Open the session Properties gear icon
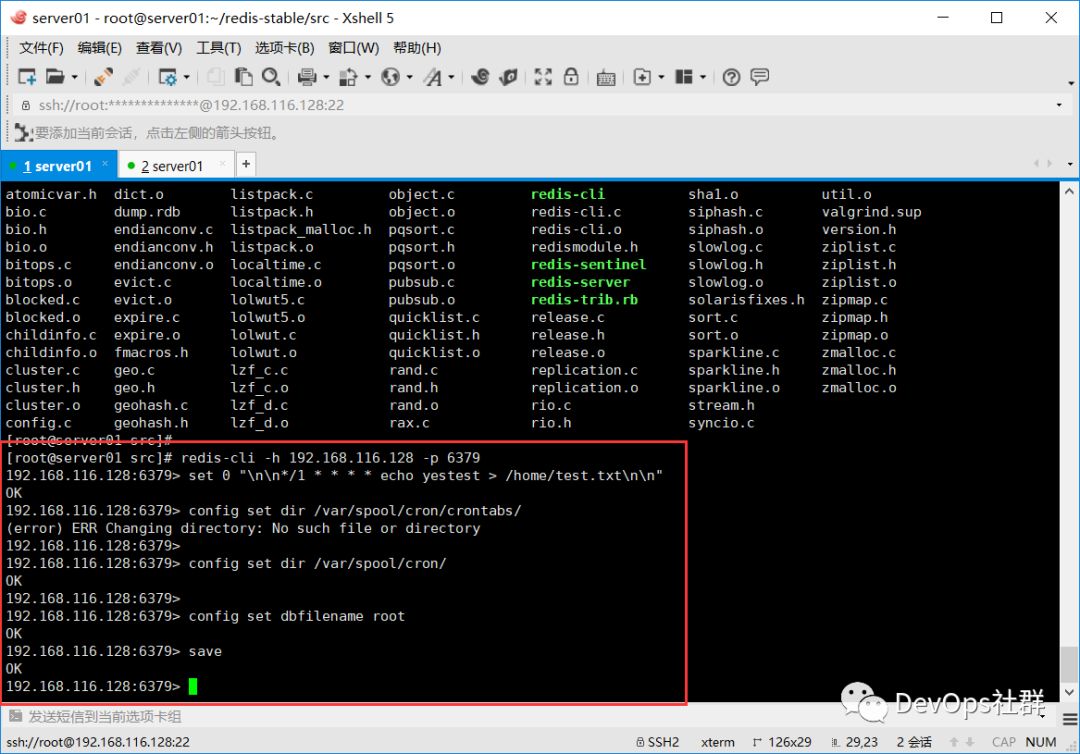This screenshot has width=1080, height=754. (167, 76)
